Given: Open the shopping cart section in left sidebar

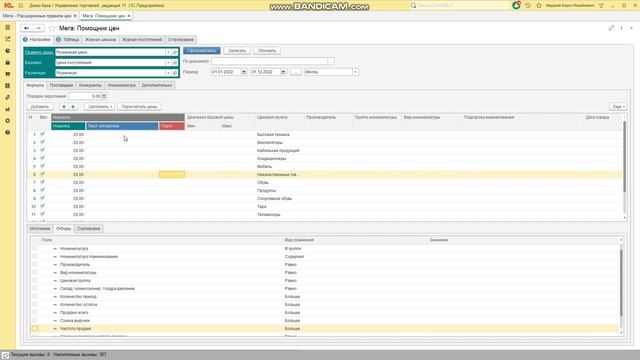Looking at the screenshot, I should (7, 74).
